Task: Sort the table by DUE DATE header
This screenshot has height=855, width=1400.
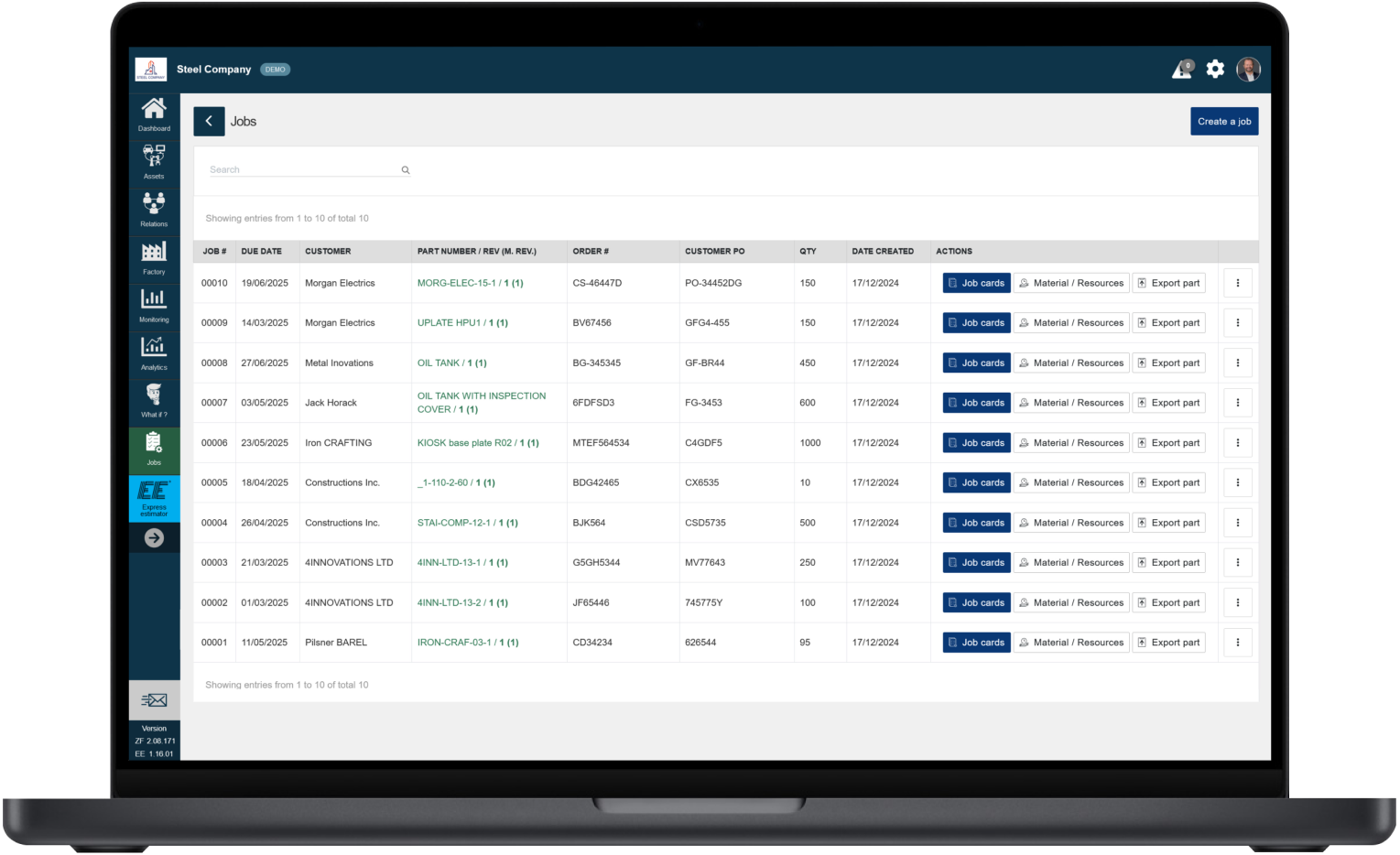Action: 261,251
